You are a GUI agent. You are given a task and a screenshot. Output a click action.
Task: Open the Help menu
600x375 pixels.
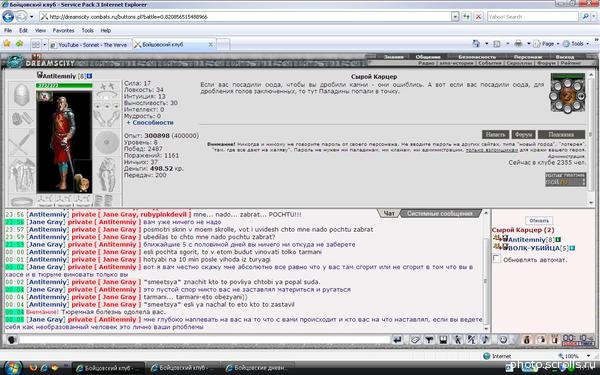pos(106,30)
